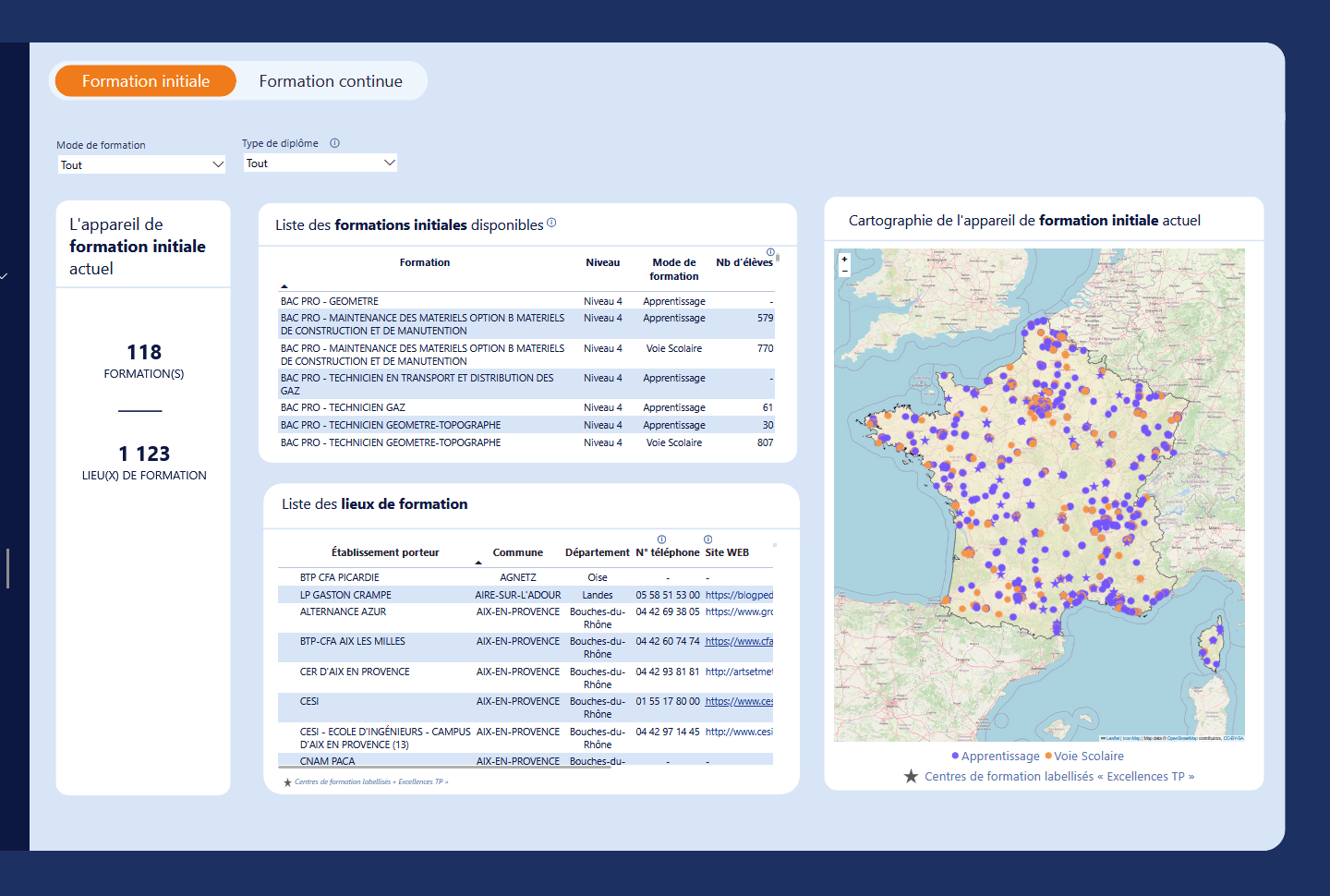Open the BTP-CFA AIX LES MILLES website link
The image size is (1330, 896).
click(x=739, y=641)
